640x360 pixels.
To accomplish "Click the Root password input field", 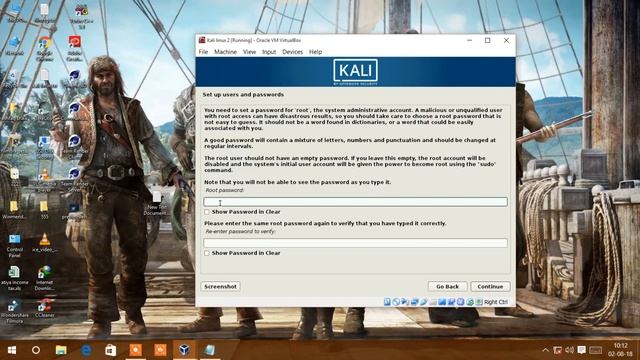I will click(x=355, y=202).
